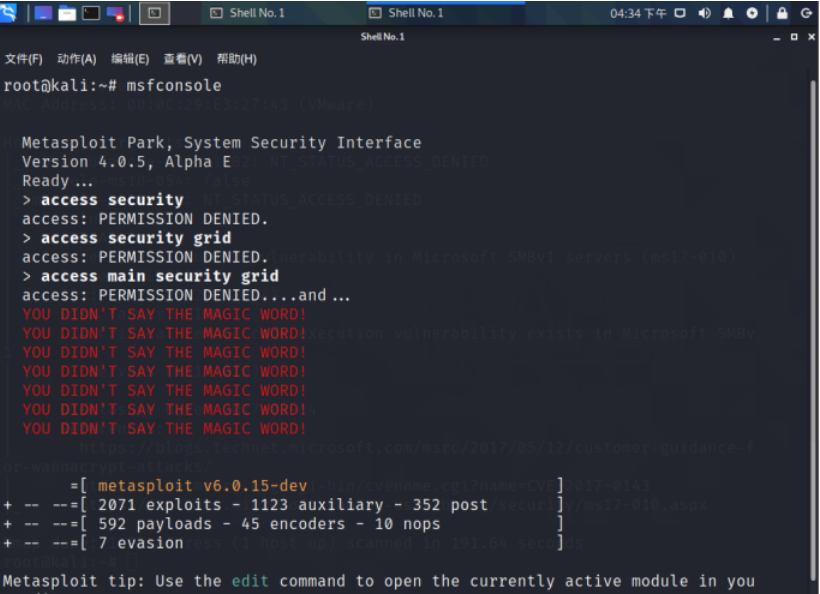Open the 帮助(H) menu
This screenshot has height=594, width=820.
236,59
